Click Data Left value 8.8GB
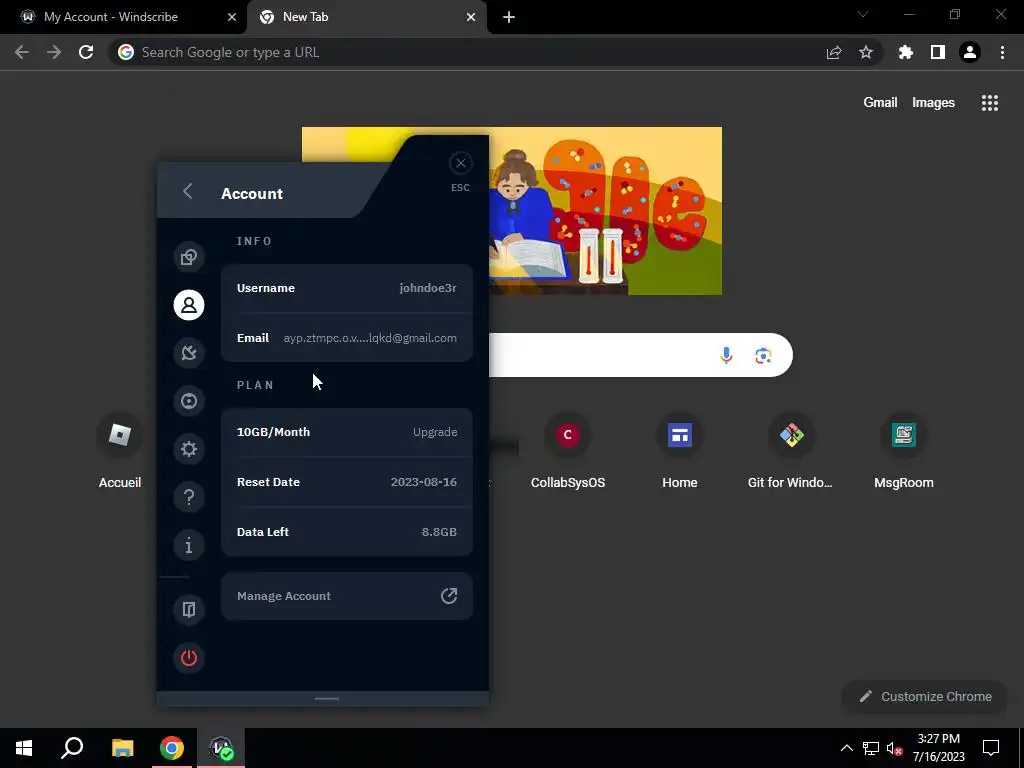Viewport: 1024px width, 768px height. click(440, 532)
